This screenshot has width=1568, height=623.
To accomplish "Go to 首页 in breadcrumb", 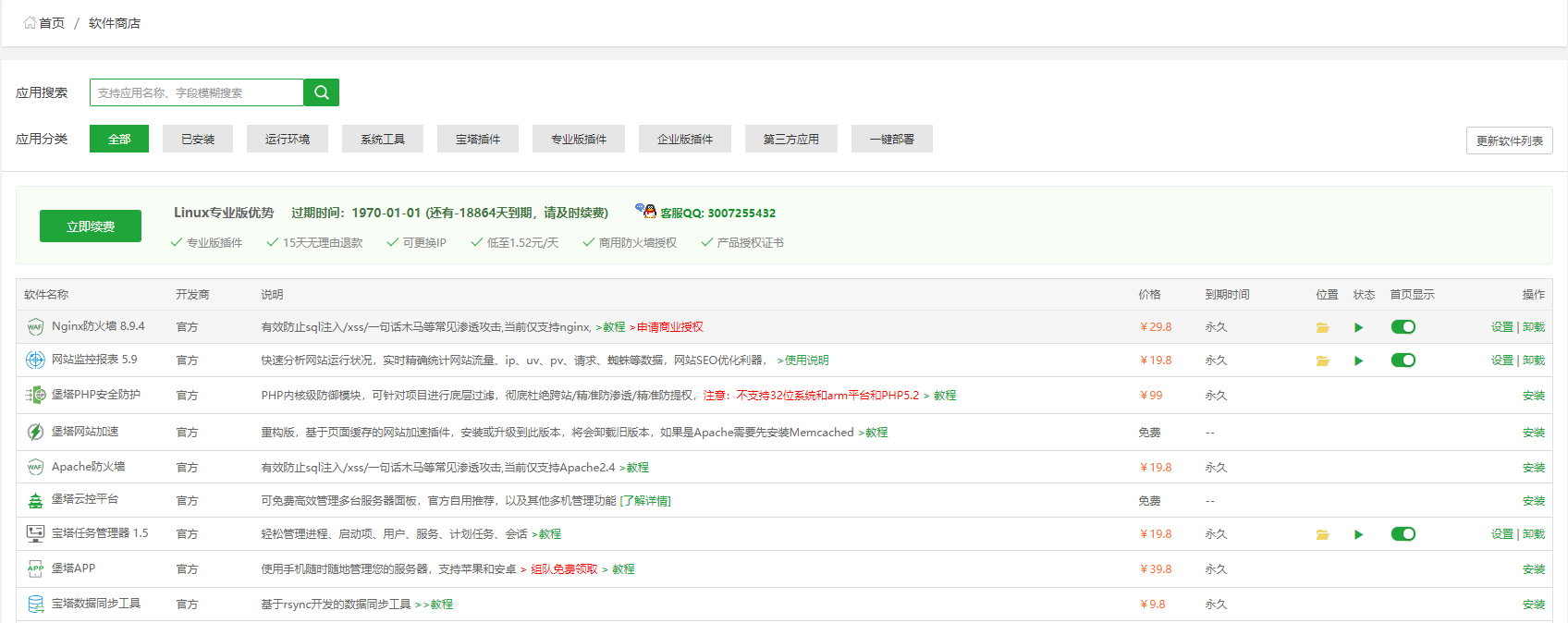I will pos(52,23).
